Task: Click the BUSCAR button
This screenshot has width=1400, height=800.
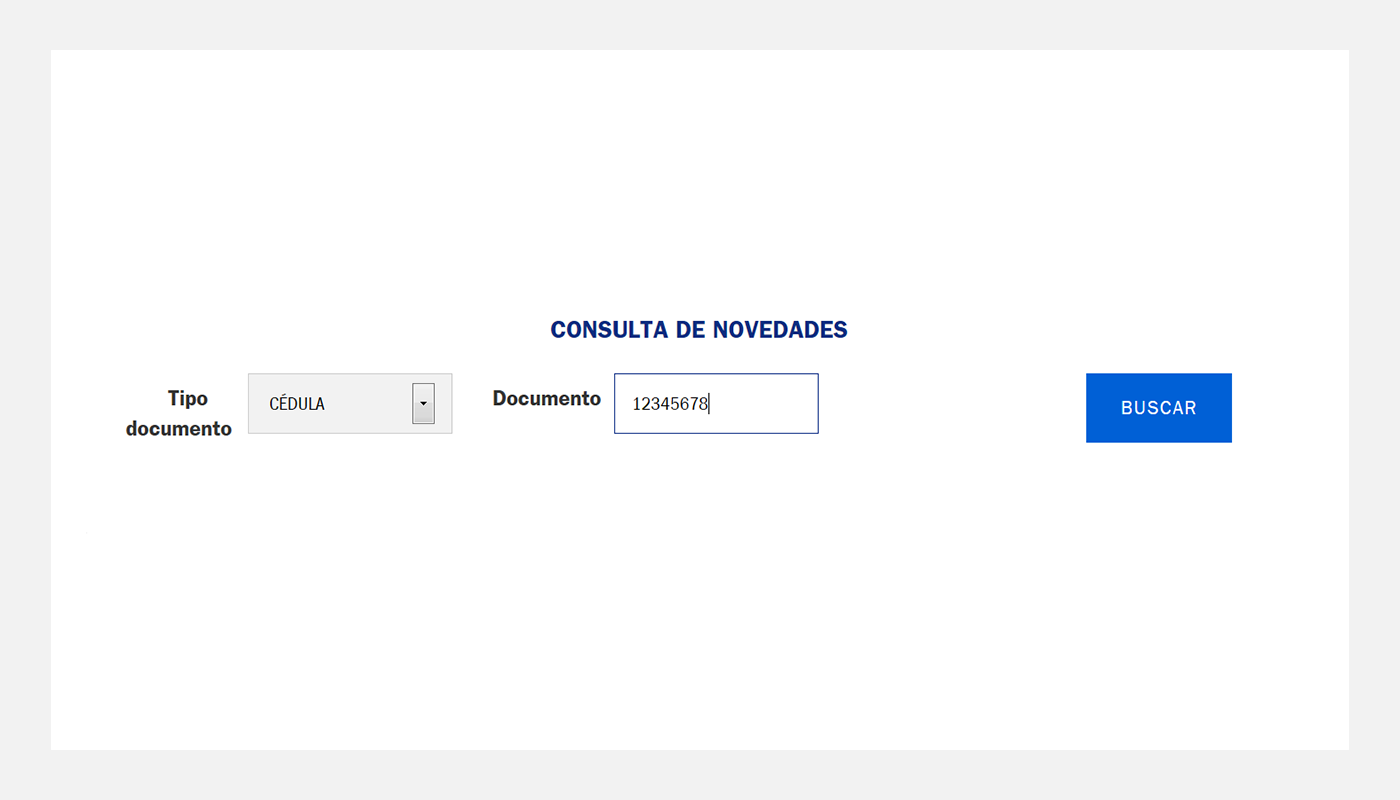Action: tap(1158, 408)
